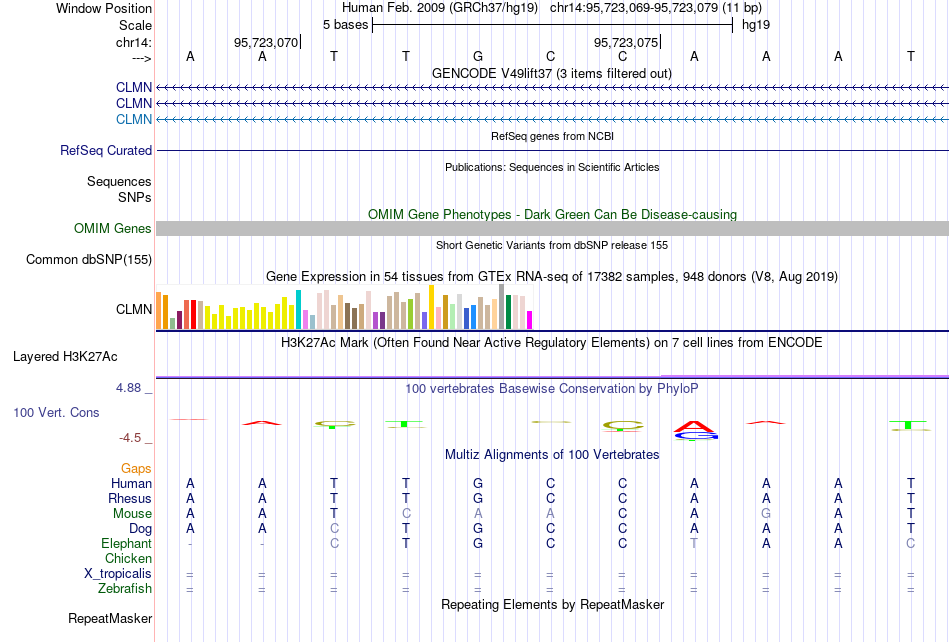
Task: Click the RefSeq Curated gene line
Action: pos(552,150)
